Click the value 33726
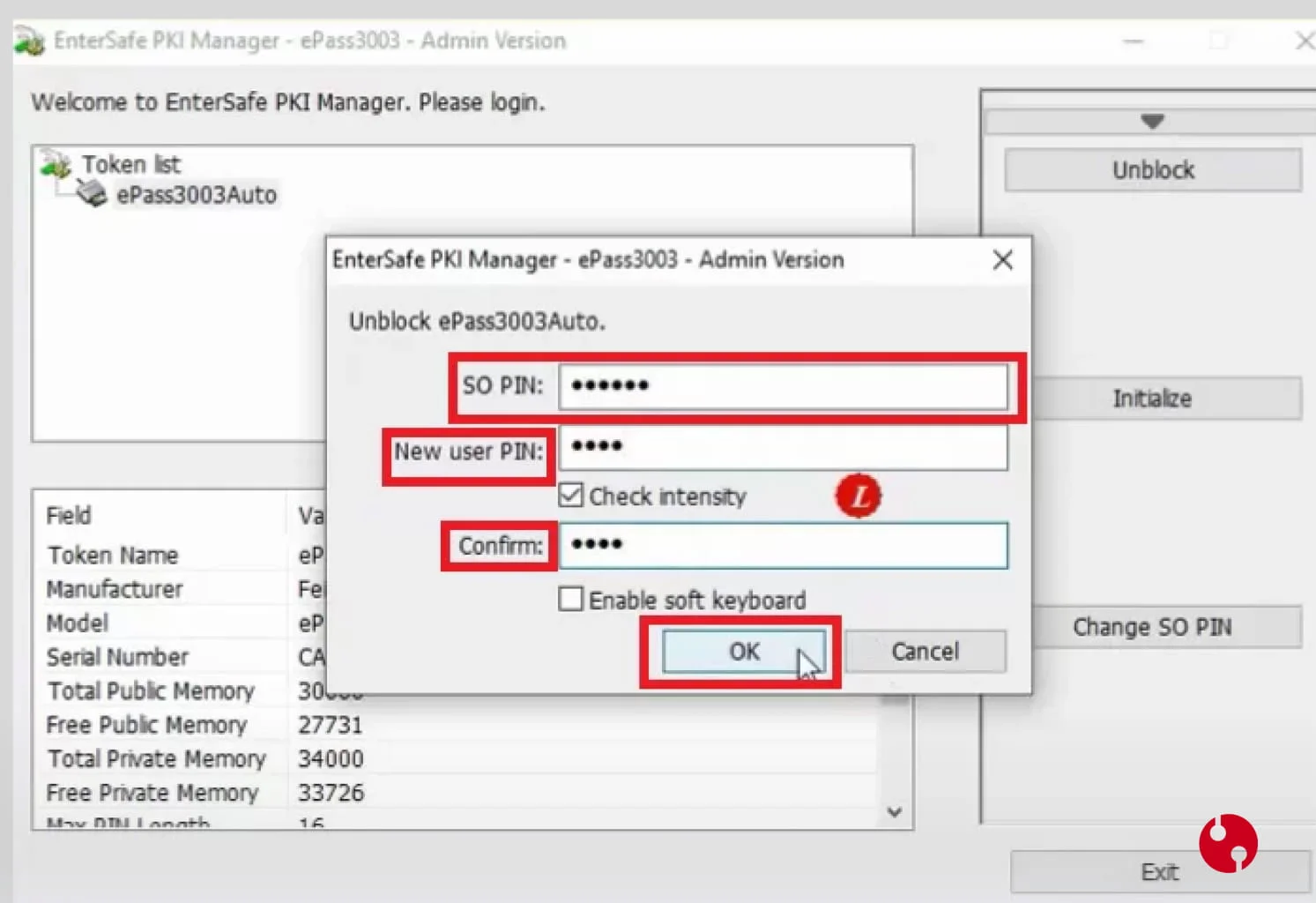Viewport: 1316px width, 903px height. (331, 793)
